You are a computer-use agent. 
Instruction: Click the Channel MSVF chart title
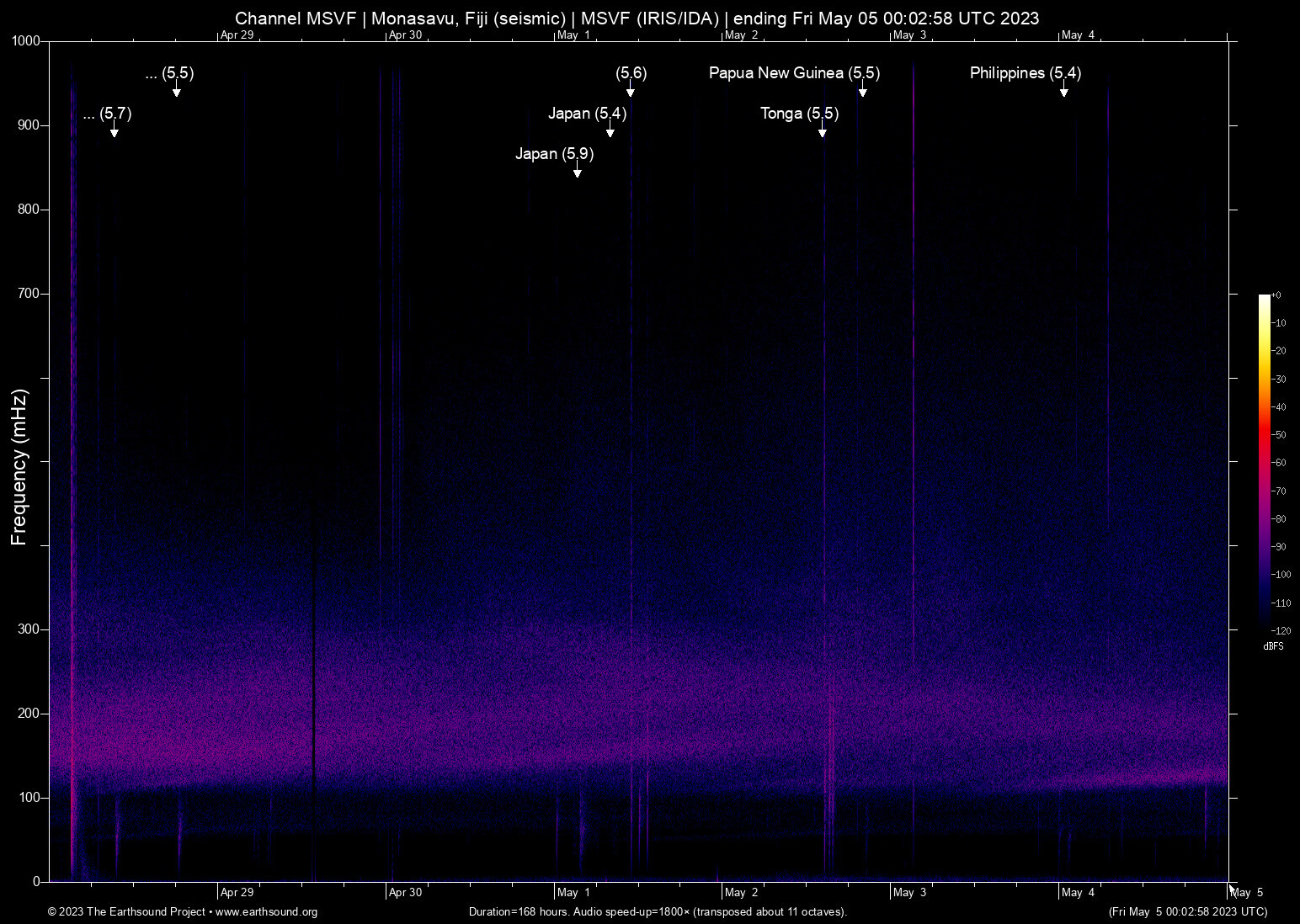[x=637, y=18]
